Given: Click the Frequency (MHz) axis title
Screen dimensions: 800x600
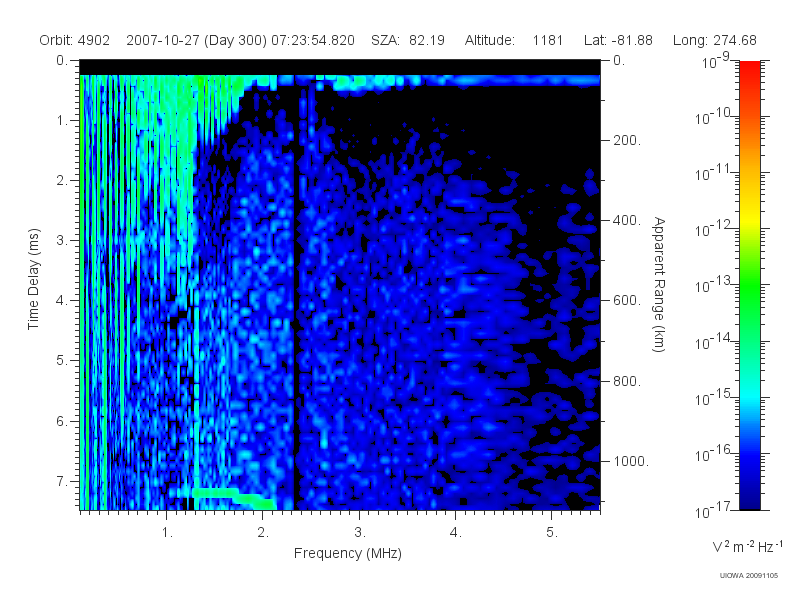Looking at the screenshot, I should (x=348, y=553).
